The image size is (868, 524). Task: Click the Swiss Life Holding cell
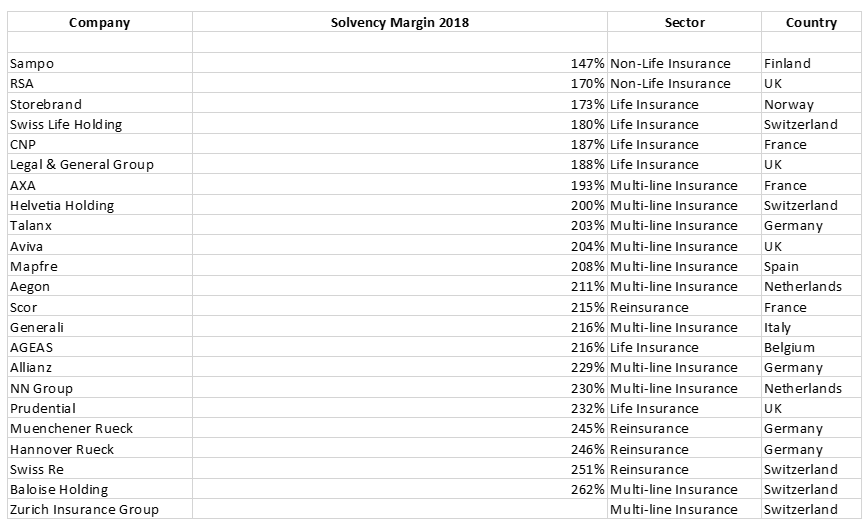100,124
